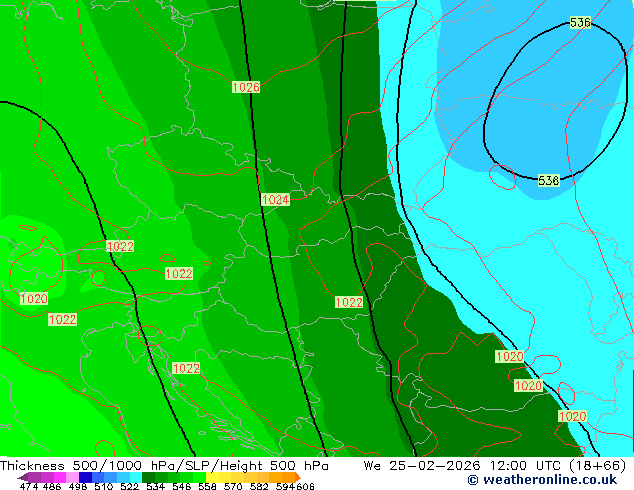634x490 pixels.
Task: Click the 1024 isobar label
Action: click(275, 199)
